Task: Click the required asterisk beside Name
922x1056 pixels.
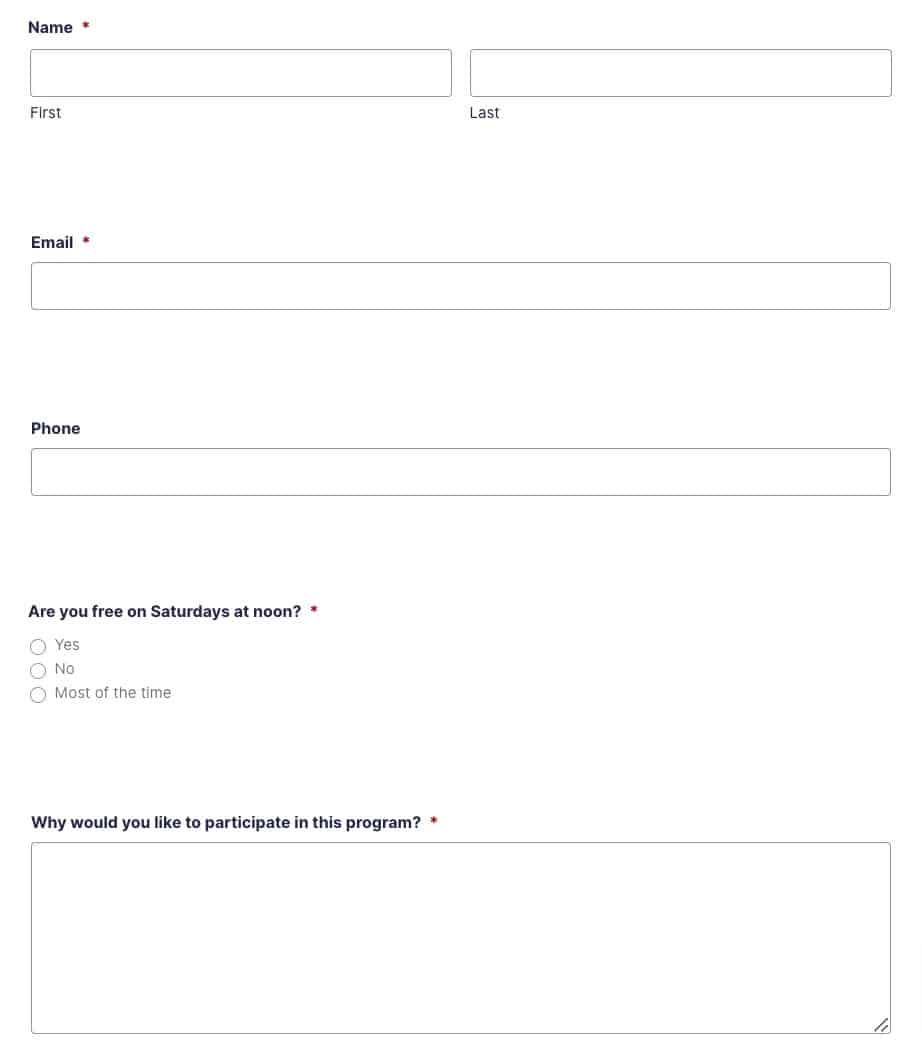Action: 86,26
